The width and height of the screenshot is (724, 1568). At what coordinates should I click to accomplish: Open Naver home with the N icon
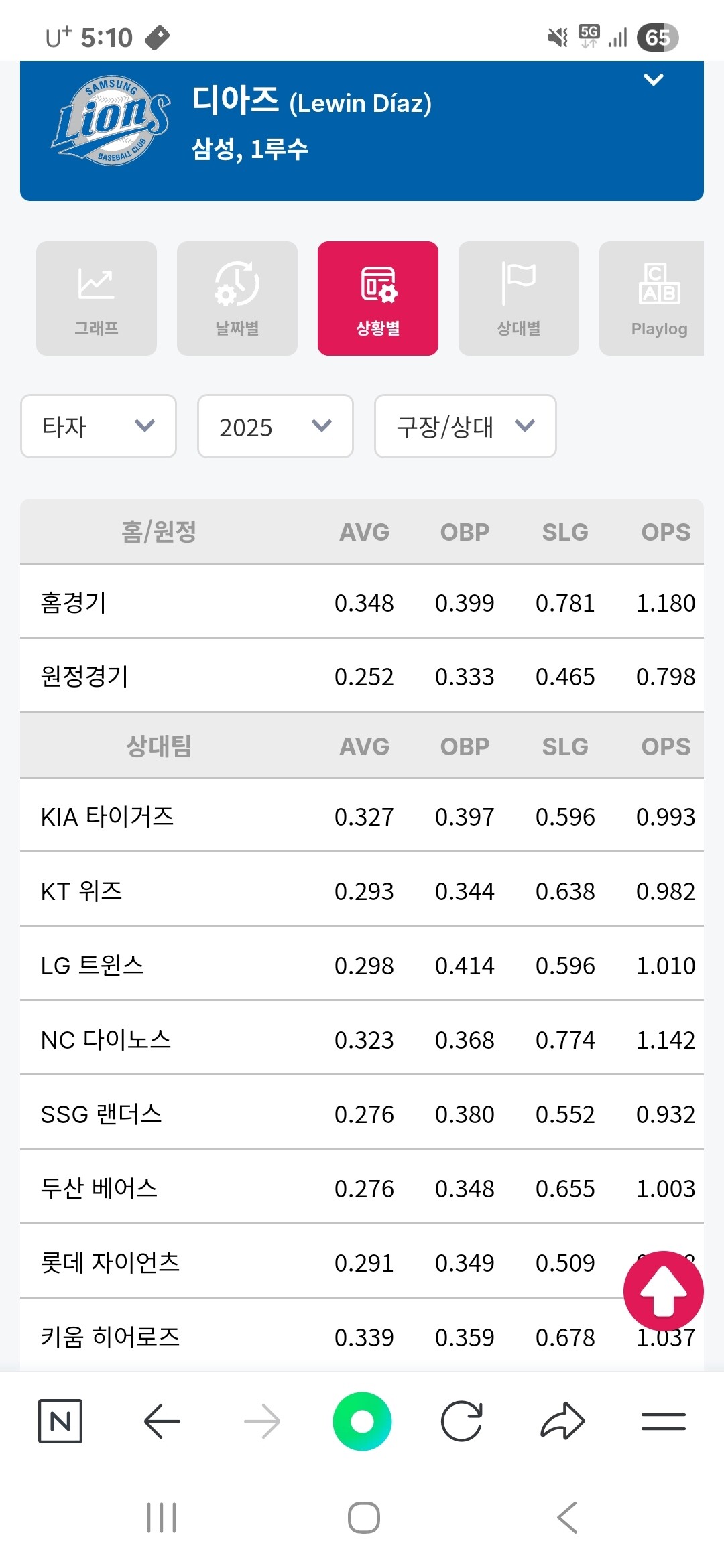[x=60, y=1421]
